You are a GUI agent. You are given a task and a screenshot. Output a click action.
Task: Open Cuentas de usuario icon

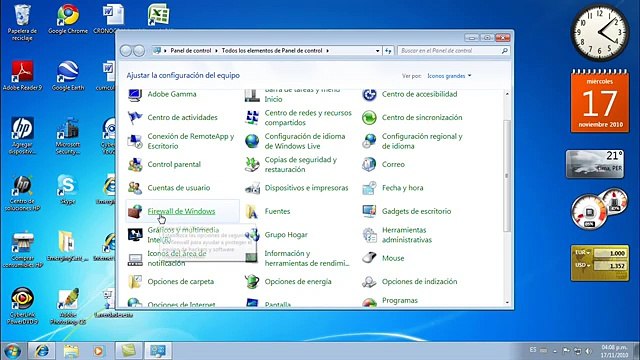[x=135, y=188]
